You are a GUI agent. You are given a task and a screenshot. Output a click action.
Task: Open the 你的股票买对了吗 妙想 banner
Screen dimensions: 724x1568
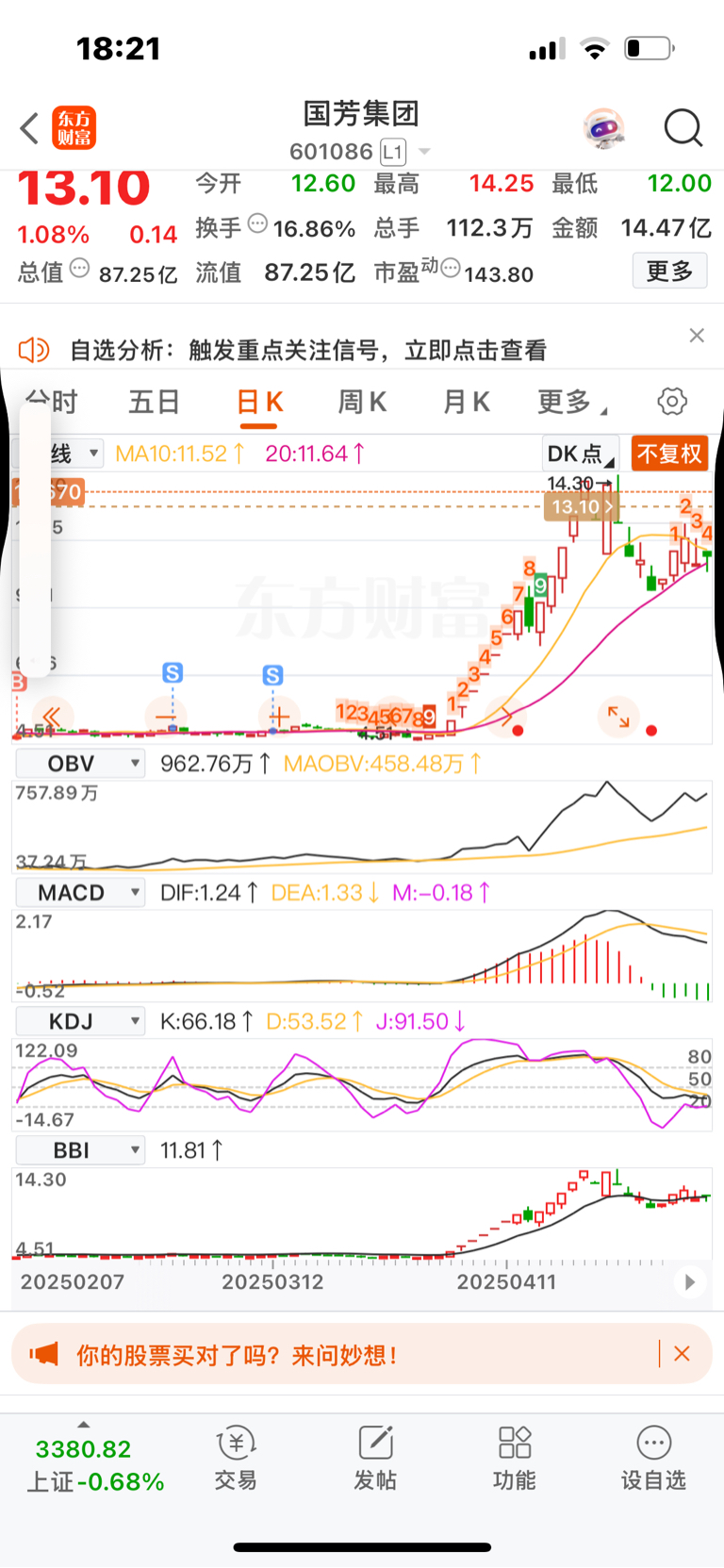pyautogui.click(x=362, y=1355)
